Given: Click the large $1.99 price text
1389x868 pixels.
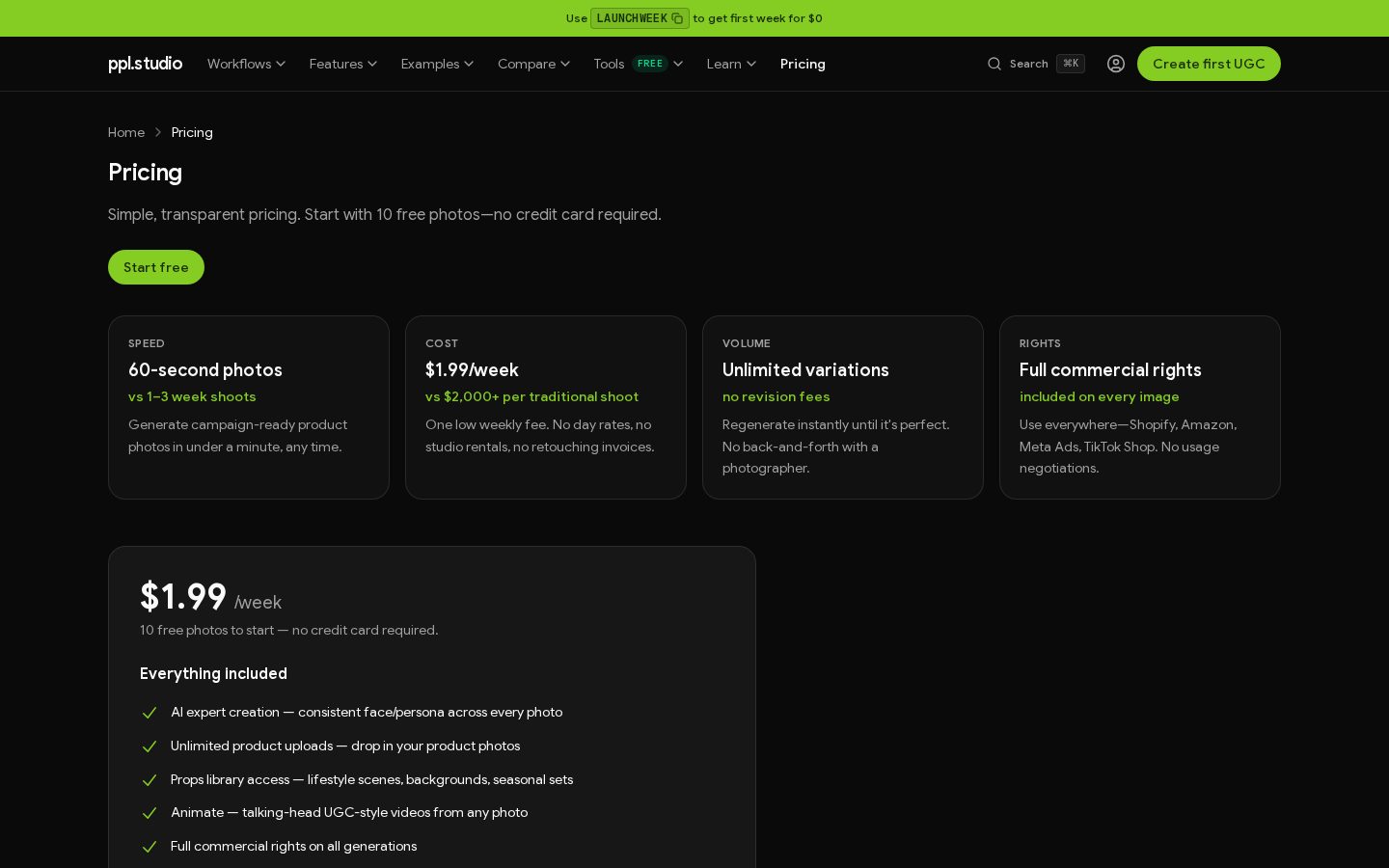Looking at the screenshot, I should [183, 597].
